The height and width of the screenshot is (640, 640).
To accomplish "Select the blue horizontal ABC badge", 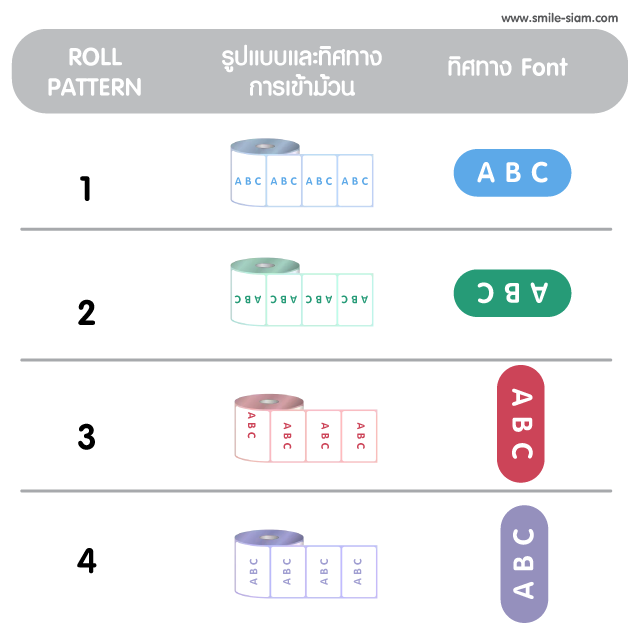I will coord(512,173).
